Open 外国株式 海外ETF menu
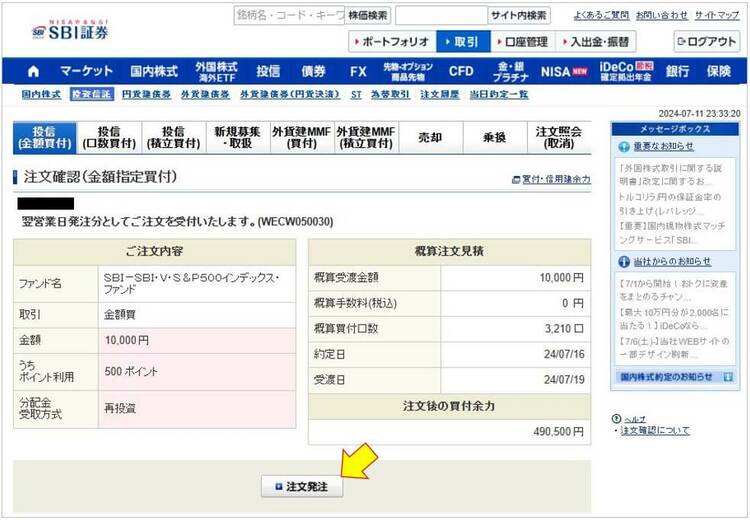750x520 pixels. 216,71
